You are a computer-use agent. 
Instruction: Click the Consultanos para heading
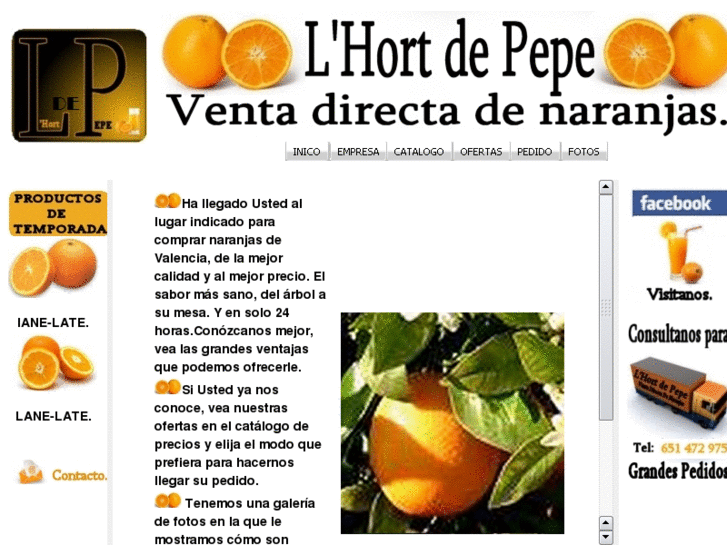click(677, 334)
